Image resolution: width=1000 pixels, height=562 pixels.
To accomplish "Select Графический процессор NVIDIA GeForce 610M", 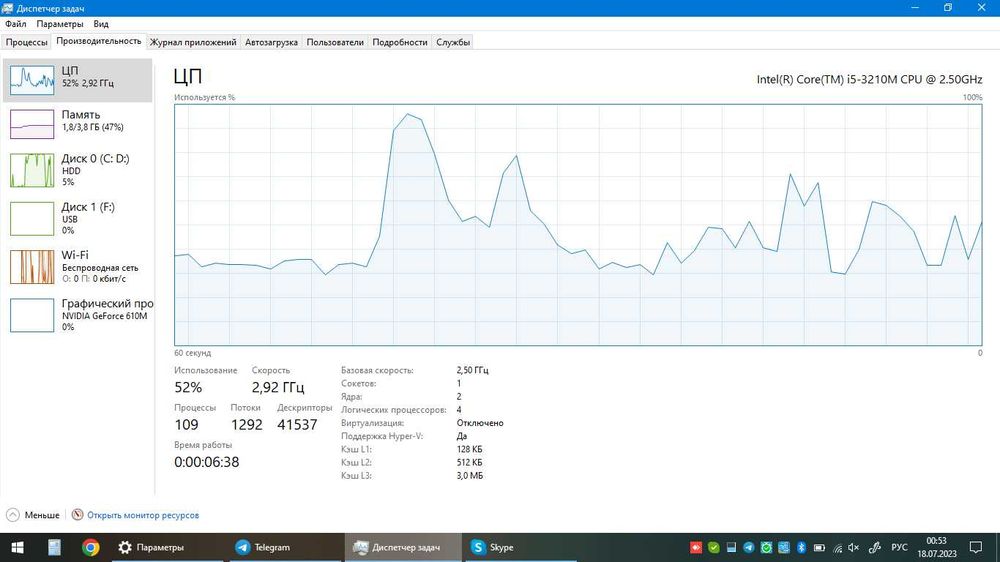I will coord(77,314).
